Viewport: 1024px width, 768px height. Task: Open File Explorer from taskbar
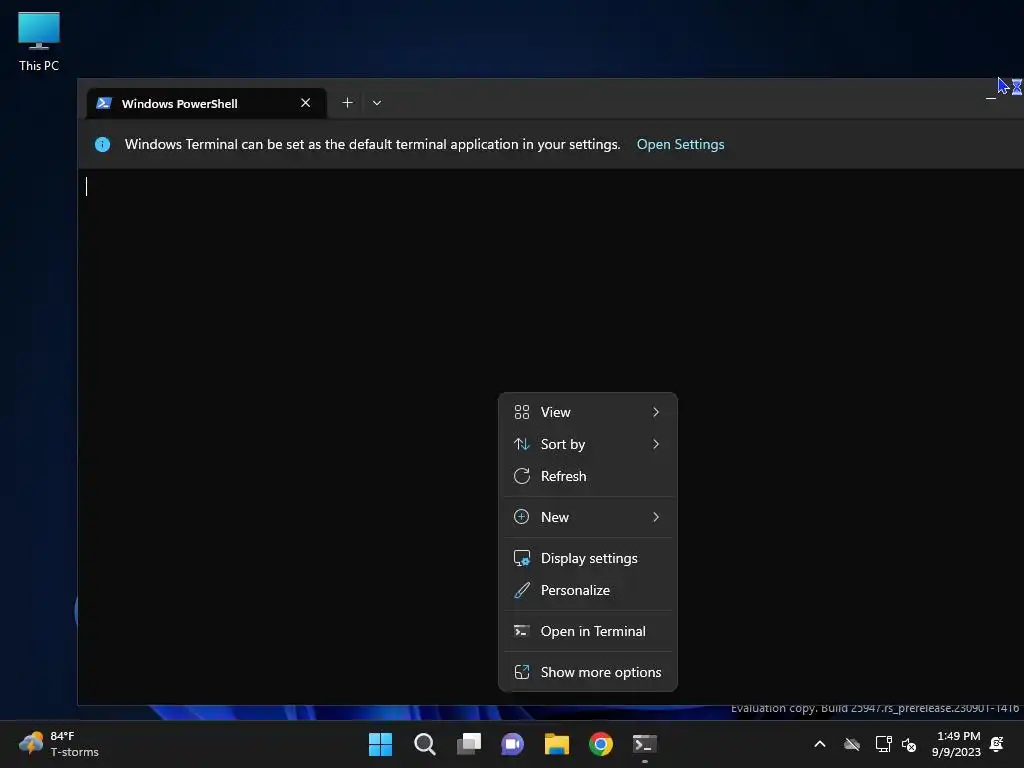(x=557, y=744)
